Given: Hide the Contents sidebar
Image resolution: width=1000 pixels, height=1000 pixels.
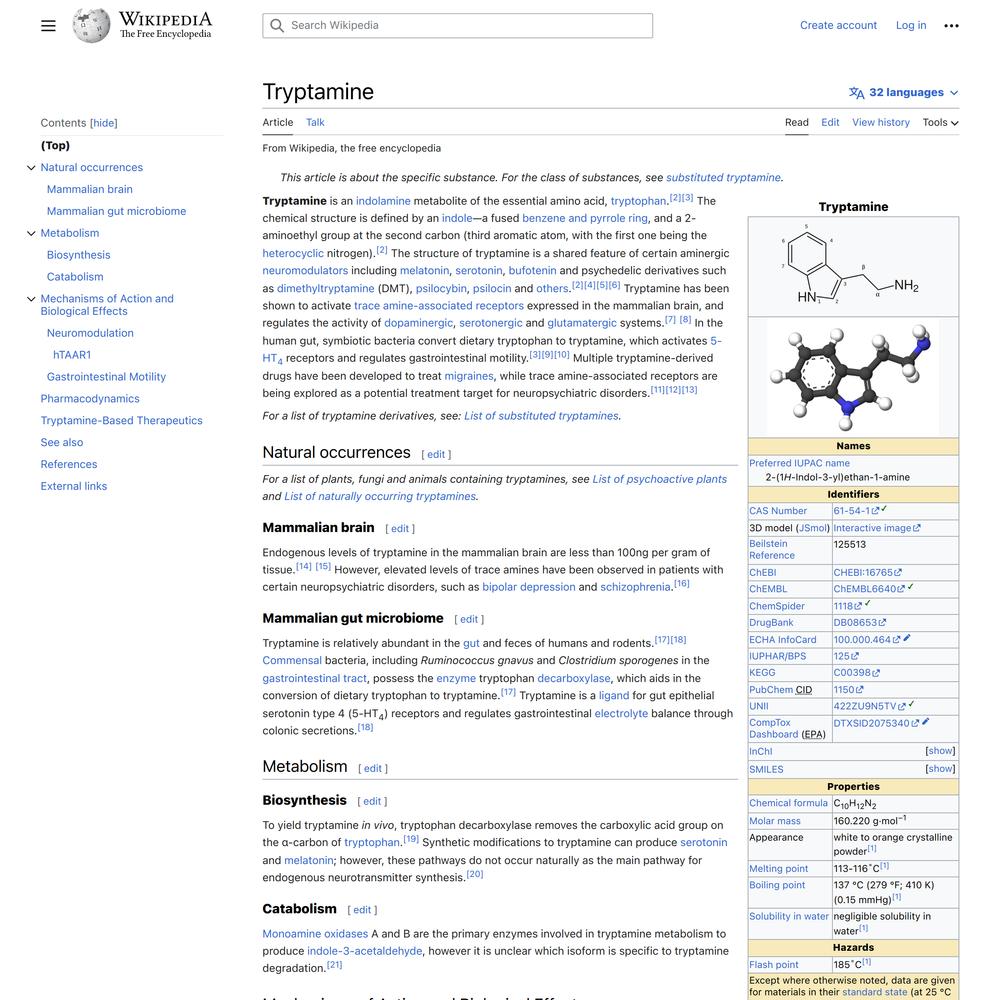Looking at the screenshot, I should point(103,123).
